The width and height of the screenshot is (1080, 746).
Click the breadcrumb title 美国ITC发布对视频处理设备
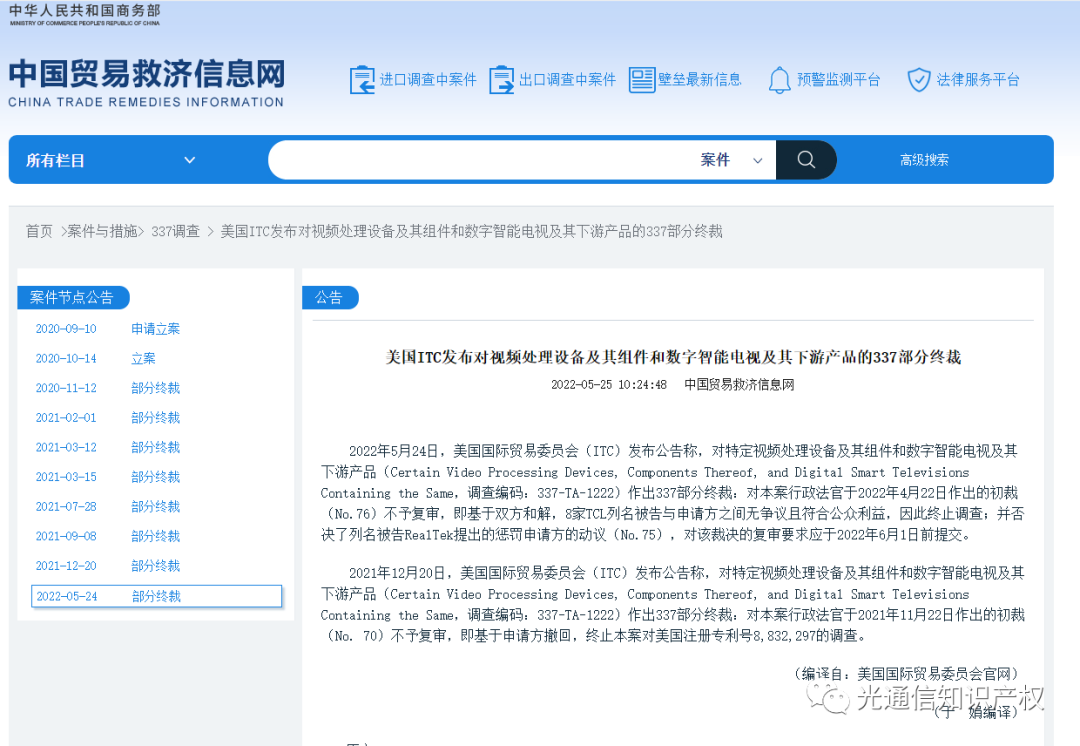click(471, 231)
